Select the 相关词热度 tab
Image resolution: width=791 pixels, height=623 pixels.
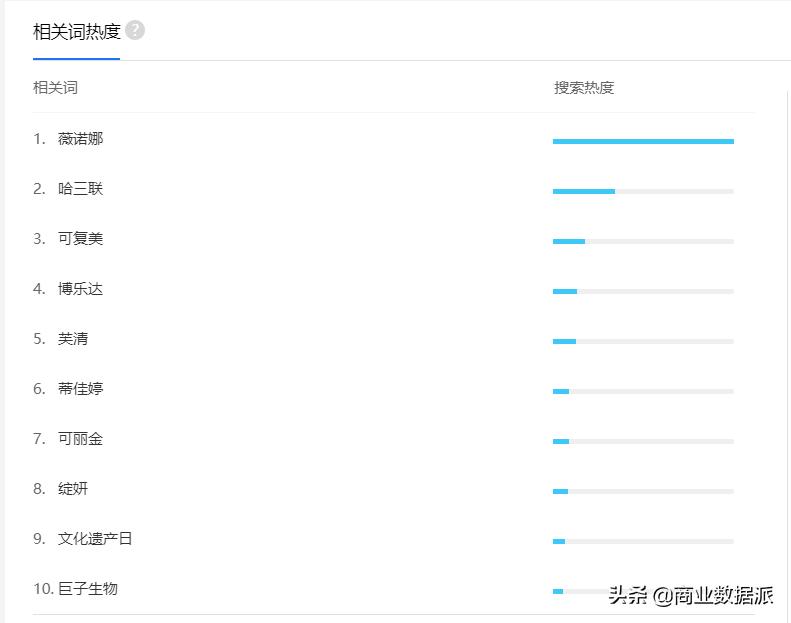point(76,31)
